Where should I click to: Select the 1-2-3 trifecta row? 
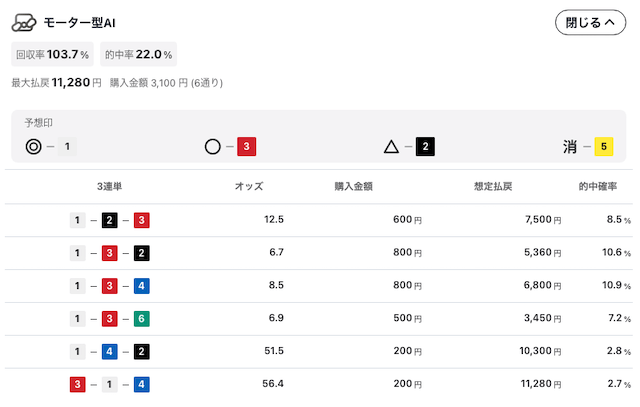click(x=319, y=220)
